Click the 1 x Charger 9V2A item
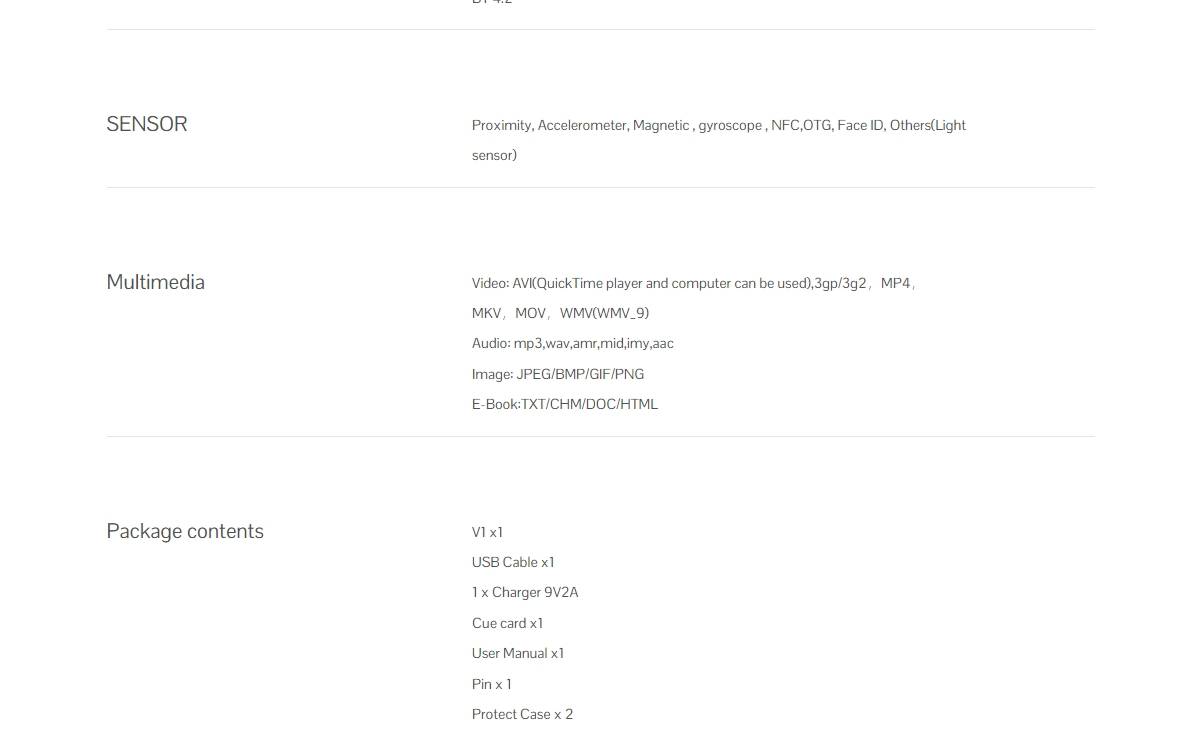Image resolution: width=1201 pixels, height=743 pixels. coord(525,592)
